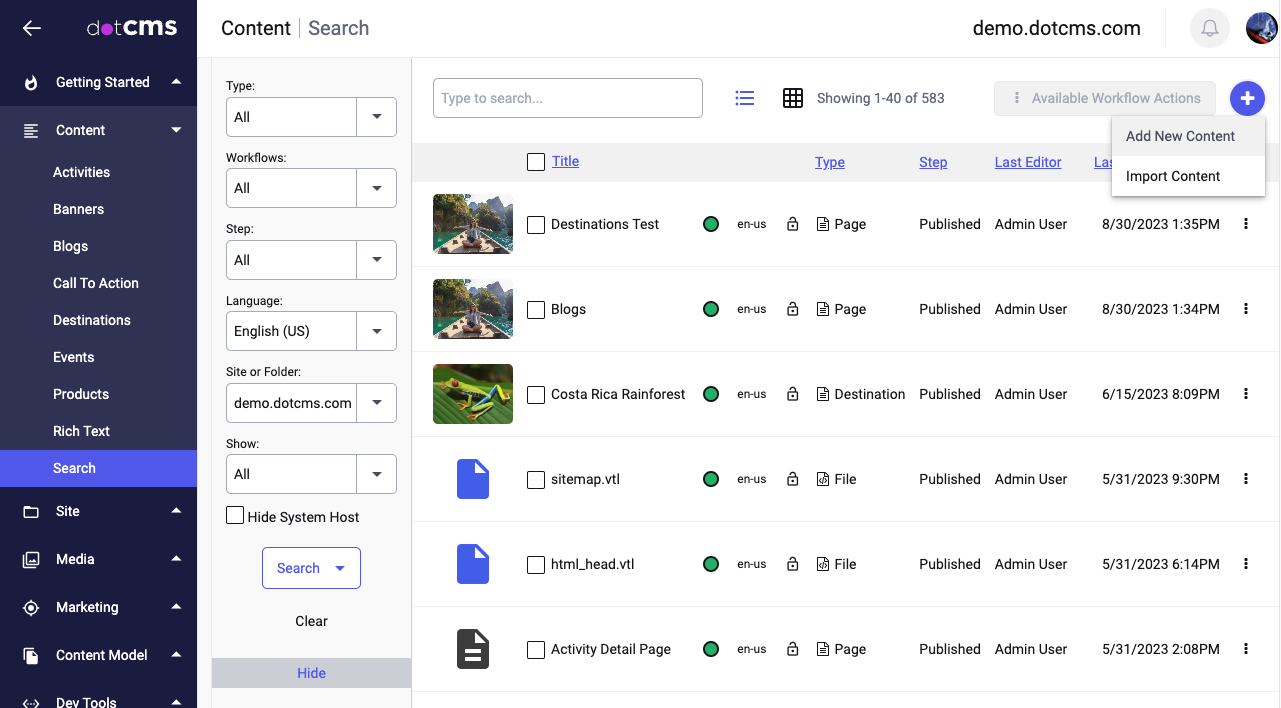Switch to grid card view icon

pyautogui.click(x=792, y=98)
